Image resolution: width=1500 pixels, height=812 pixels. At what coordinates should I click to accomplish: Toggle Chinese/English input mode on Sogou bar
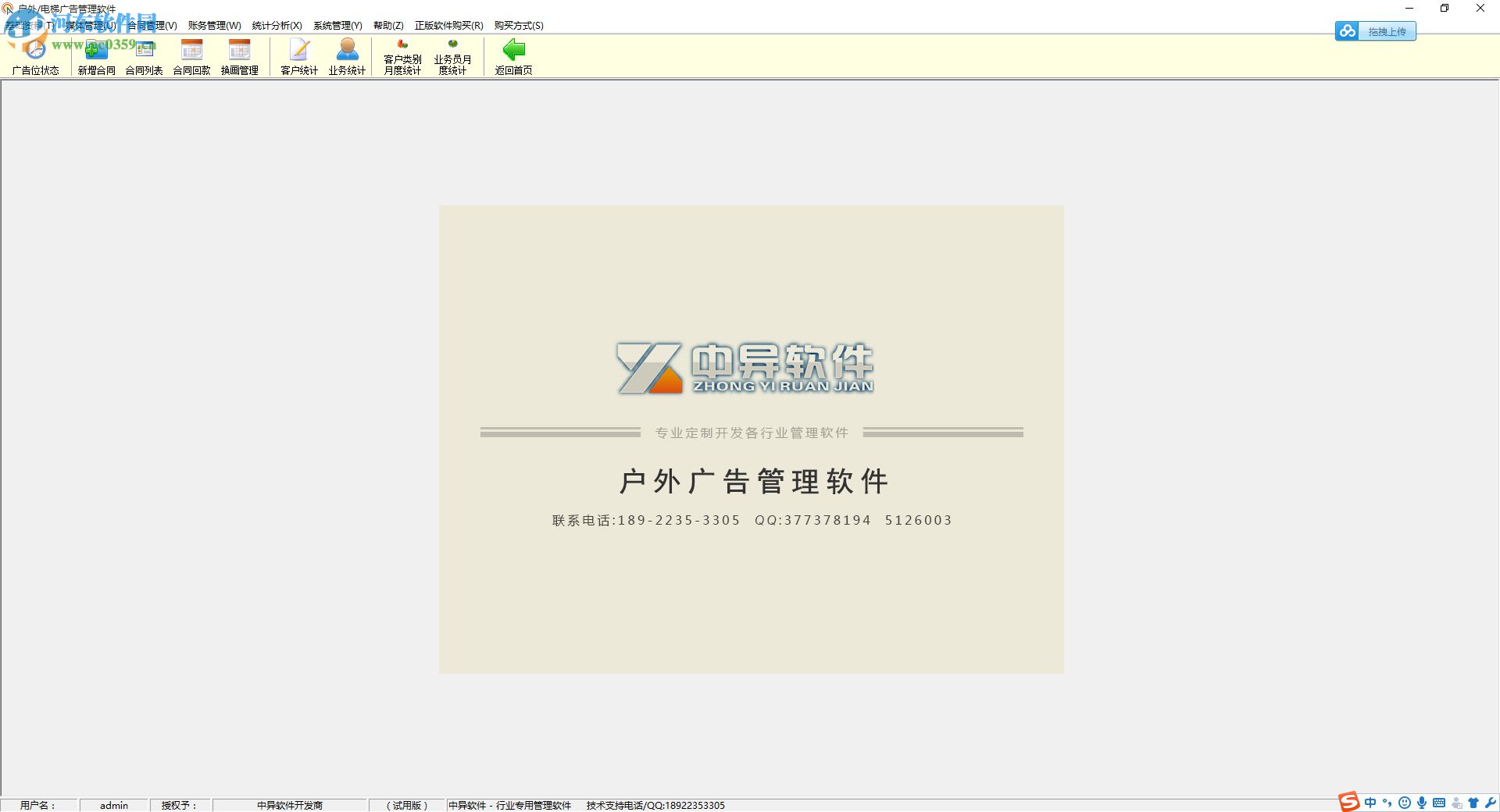[x=1370, y=803]
